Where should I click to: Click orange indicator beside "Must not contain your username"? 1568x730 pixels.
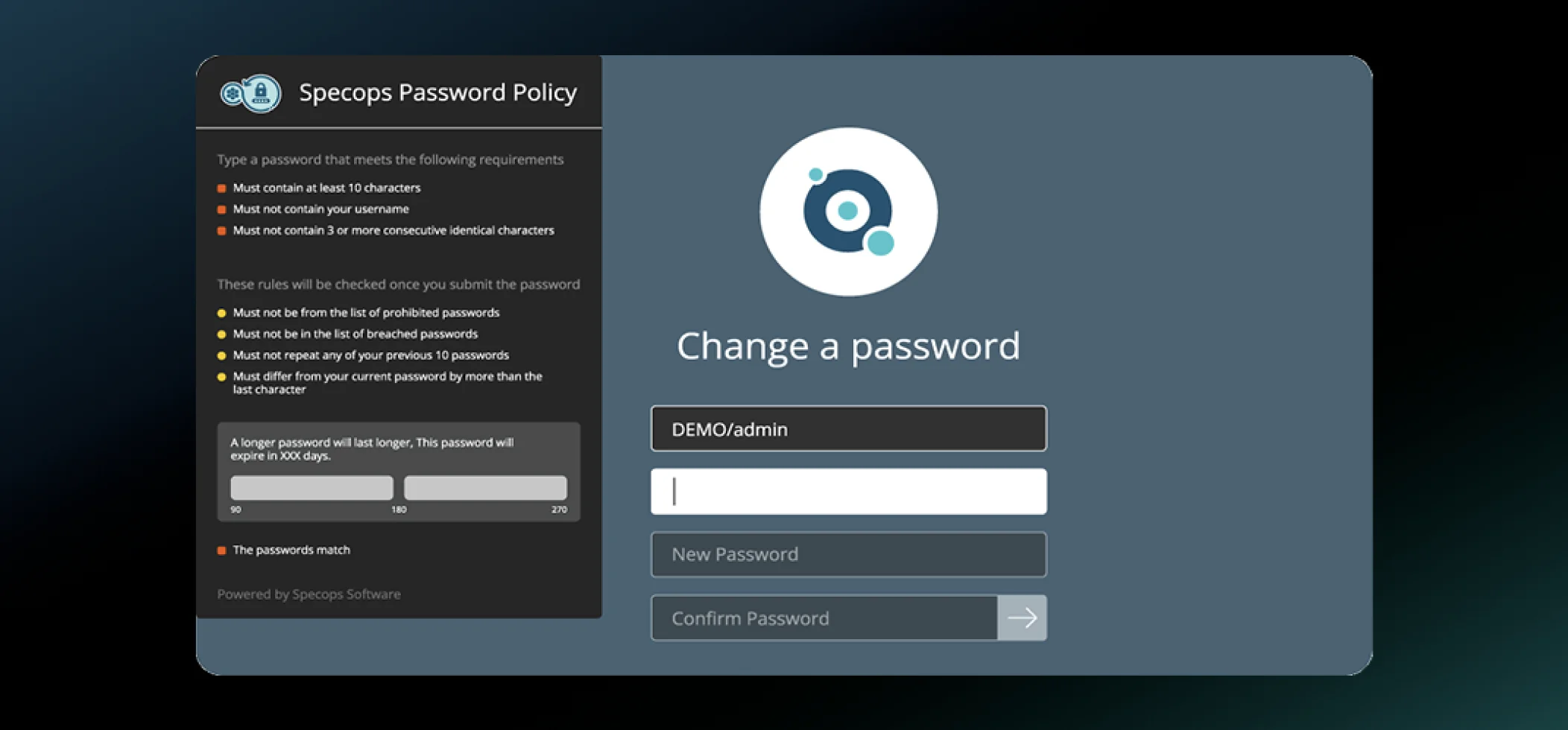pos(221,209)
